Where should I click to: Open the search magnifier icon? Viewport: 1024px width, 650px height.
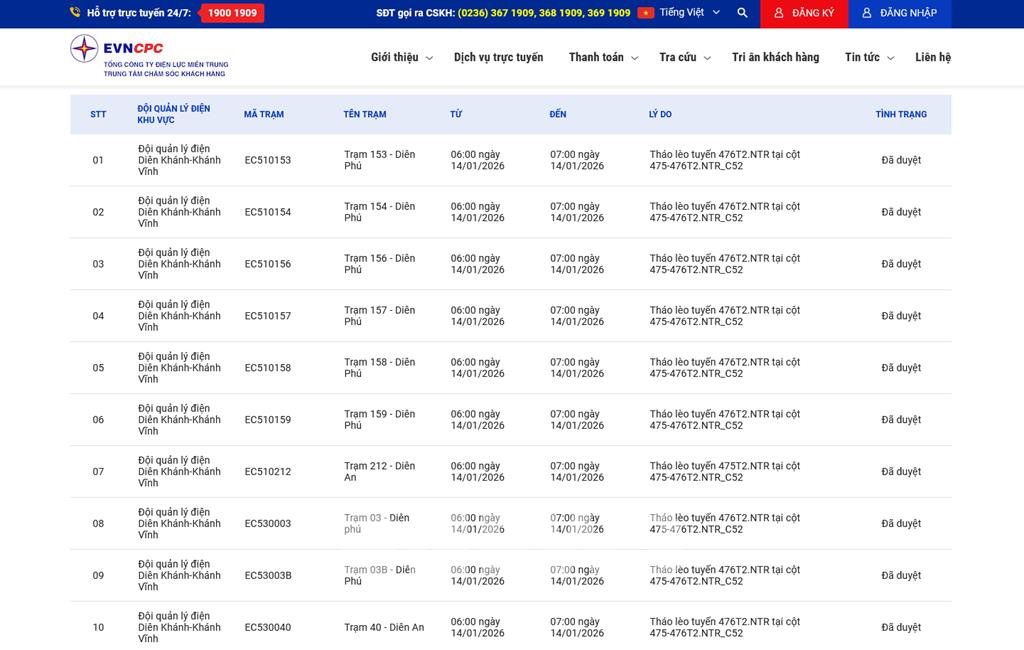(x=742, y=13)
